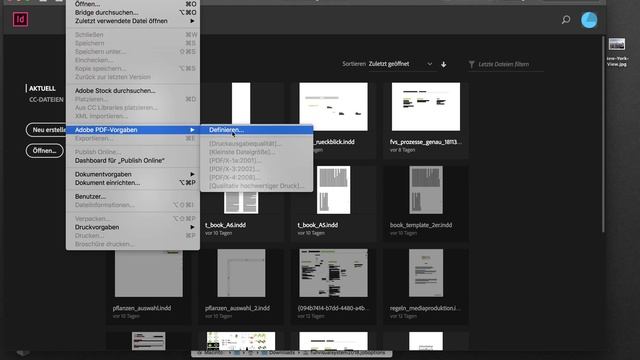Image resolution: width=640 pixels, height=360 pixels.
Task: Click the filter funnel icon
Action: pos(472,64)
